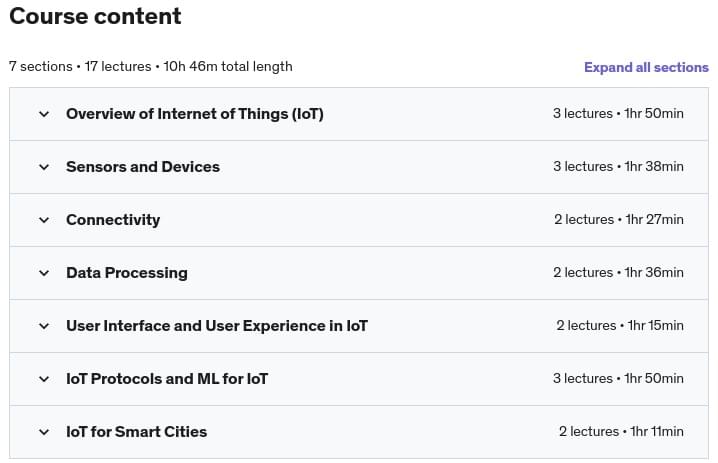718x463 pixels.
Task: Open the IoT for Smart Cities title
Action: pyautogui.click(x=136, y=432)
